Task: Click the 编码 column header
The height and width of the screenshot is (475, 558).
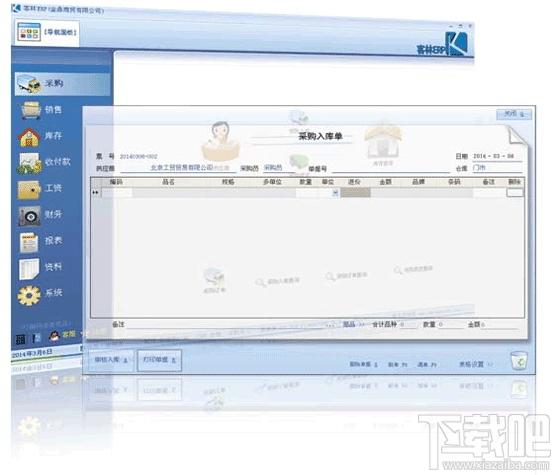Action: [116, 182]
